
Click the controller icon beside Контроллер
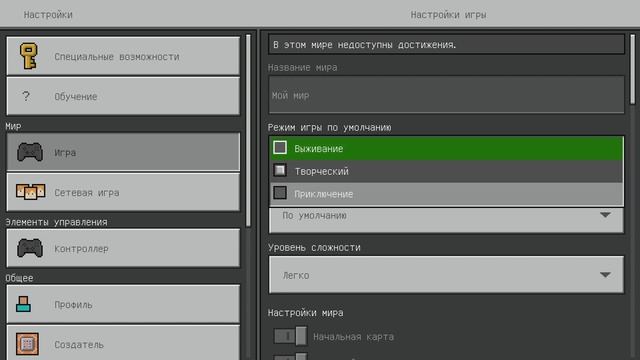pyautogui.click(x=30, y=248)
